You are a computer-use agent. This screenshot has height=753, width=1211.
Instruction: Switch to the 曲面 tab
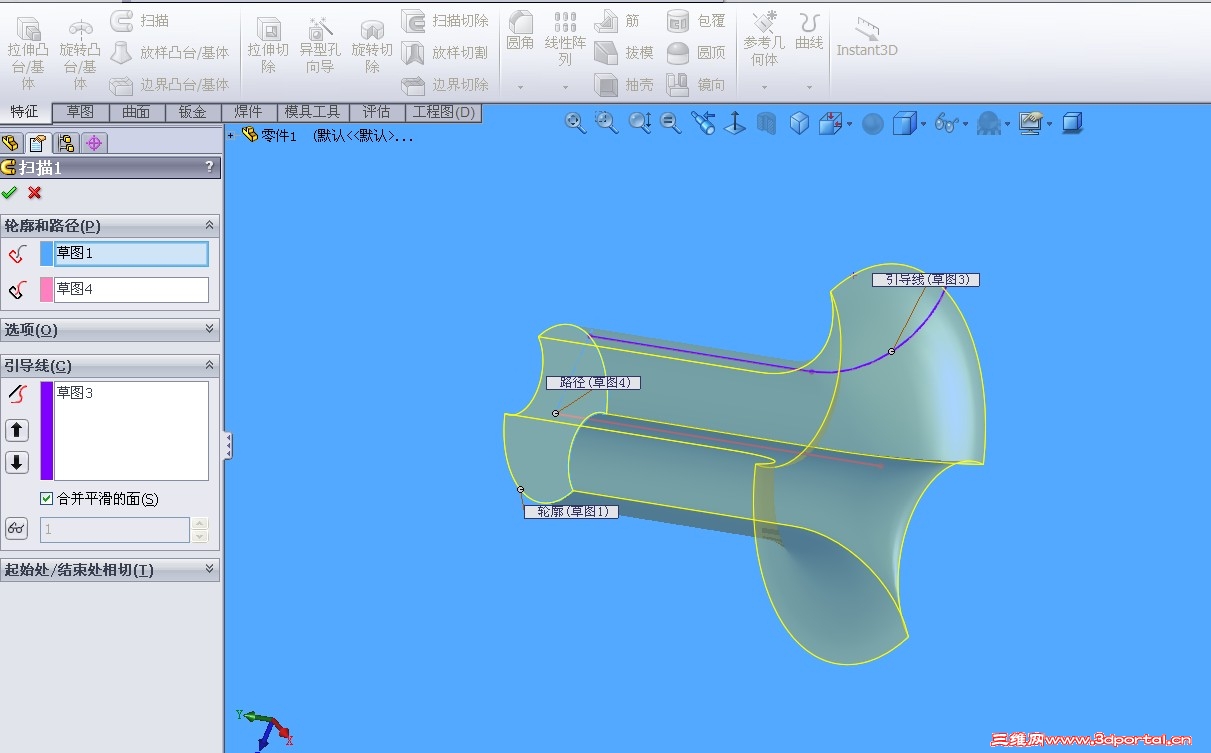point(136,112)
